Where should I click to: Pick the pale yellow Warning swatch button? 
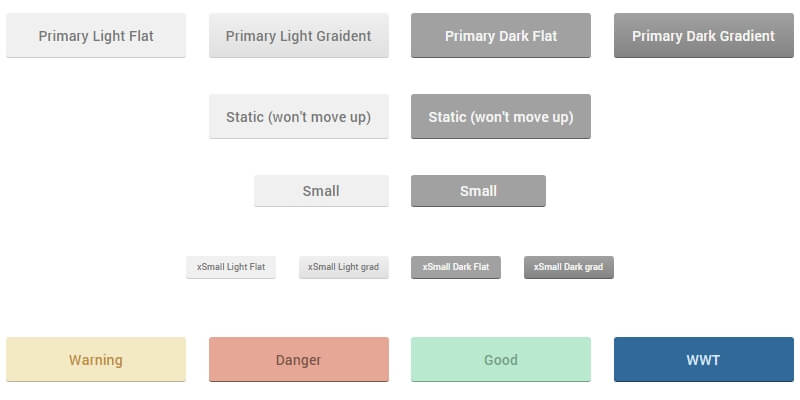[96, 360]
